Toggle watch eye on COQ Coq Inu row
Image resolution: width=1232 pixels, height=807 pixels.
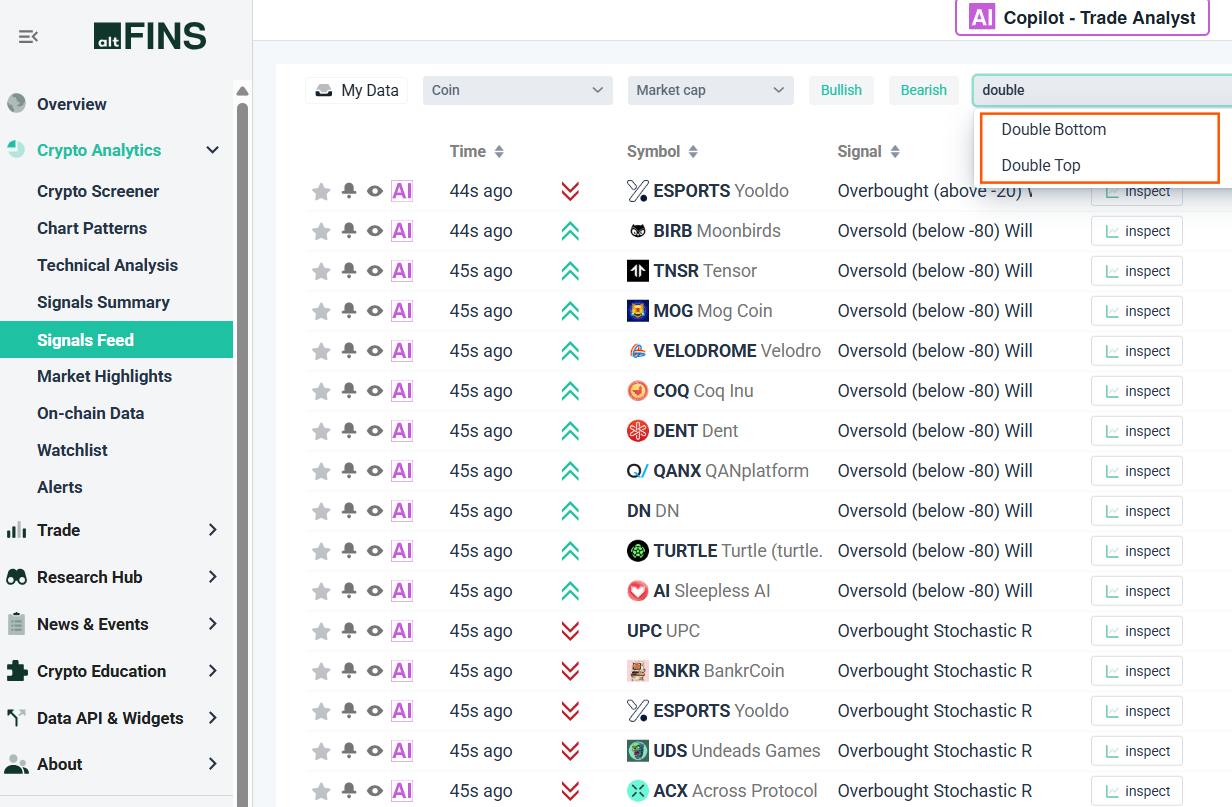click(x=375, y=391)
